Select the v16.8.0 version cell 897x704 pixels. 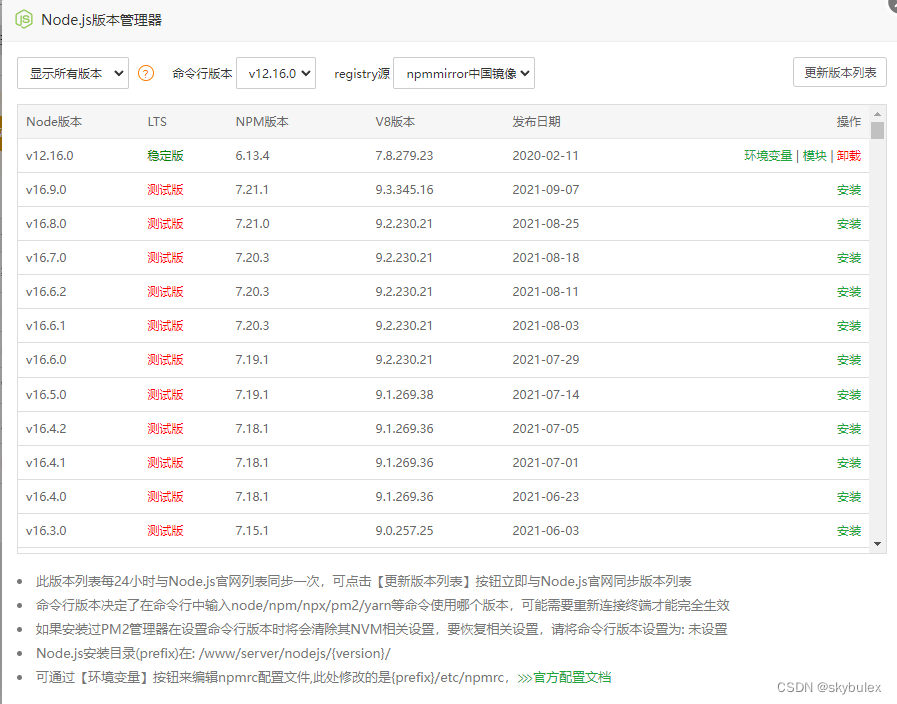46,224
